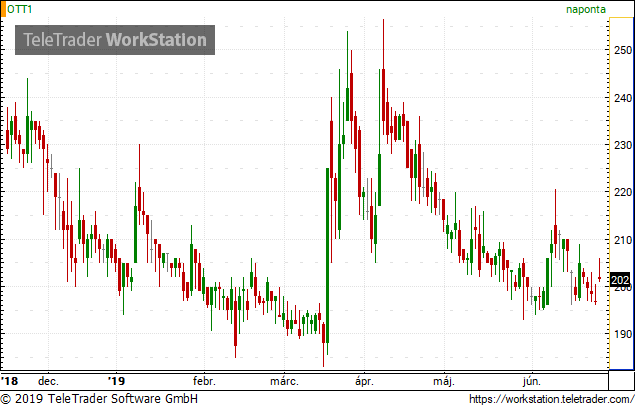
Task: Click the naponta interval label
Action: 586,9
